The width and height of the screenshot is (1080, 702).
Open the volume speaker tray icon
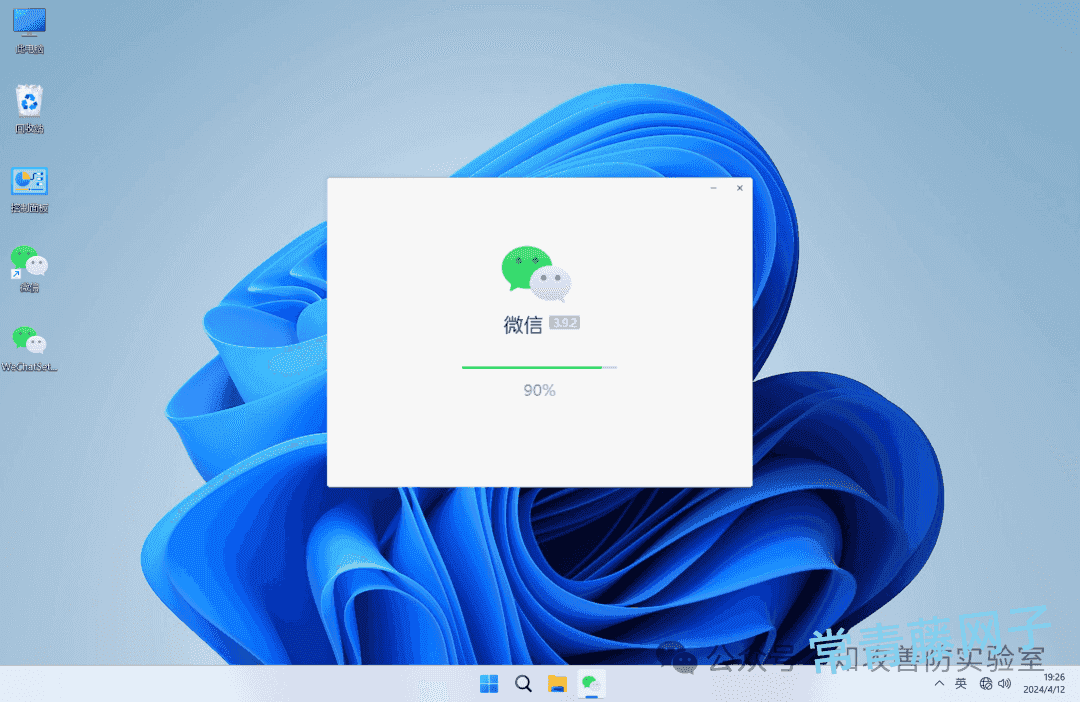coord(1005,683)
